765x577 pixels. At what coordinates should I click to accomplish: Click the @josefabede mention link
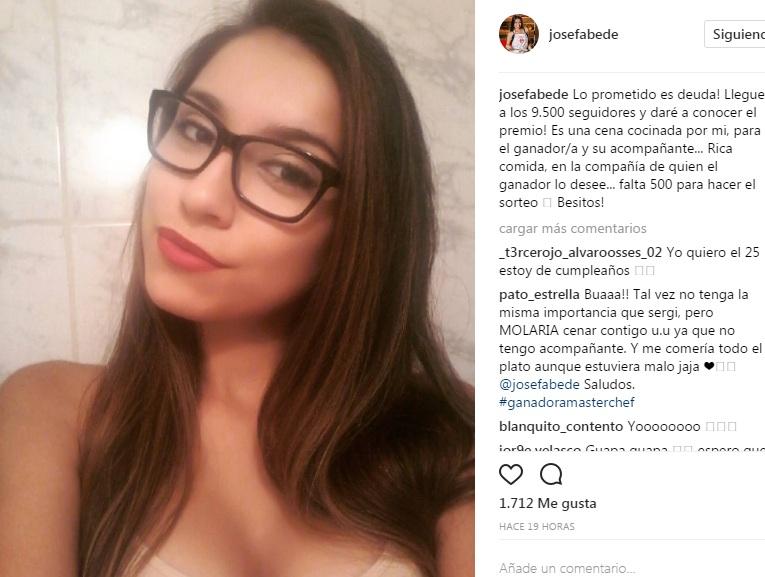coord(539,384)
